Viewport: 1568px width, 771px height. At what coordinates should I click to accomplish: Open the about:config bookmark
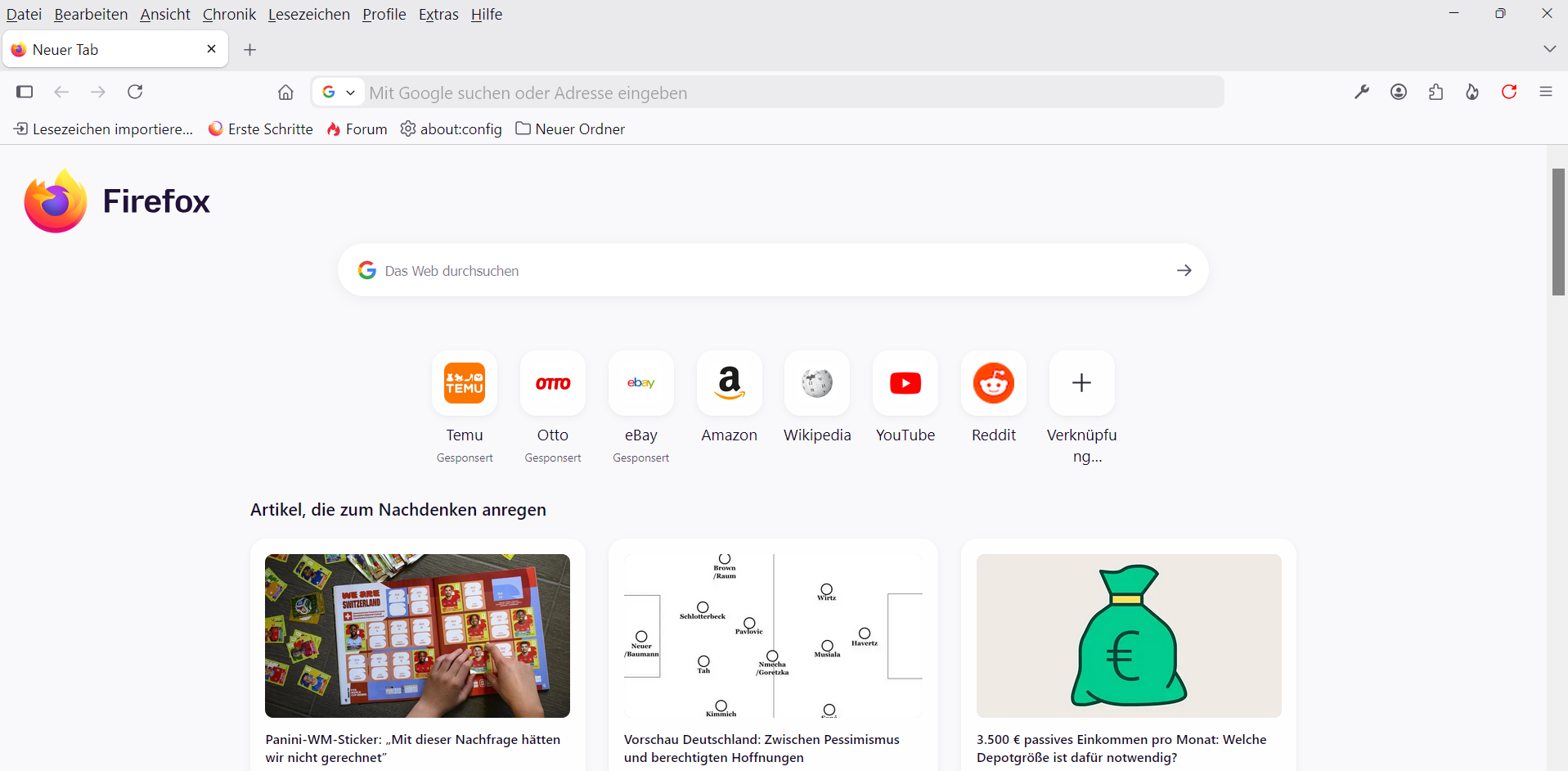point(451,128)
